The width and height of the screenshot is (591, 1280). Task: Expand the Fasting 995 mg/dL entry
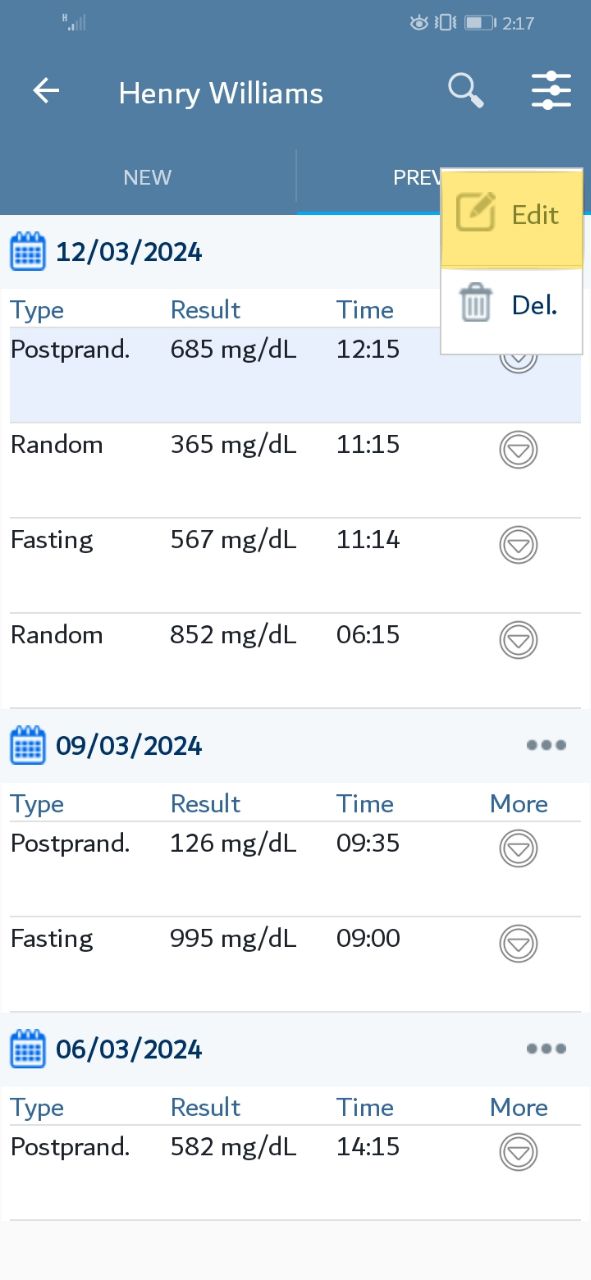pos(518,943)
